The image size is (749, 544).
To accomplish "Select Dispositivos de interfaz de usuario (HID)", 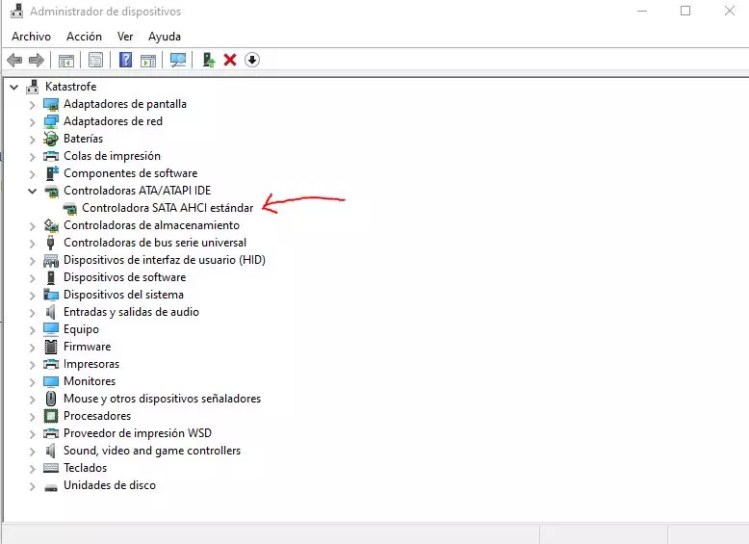I will click(164, 260).
